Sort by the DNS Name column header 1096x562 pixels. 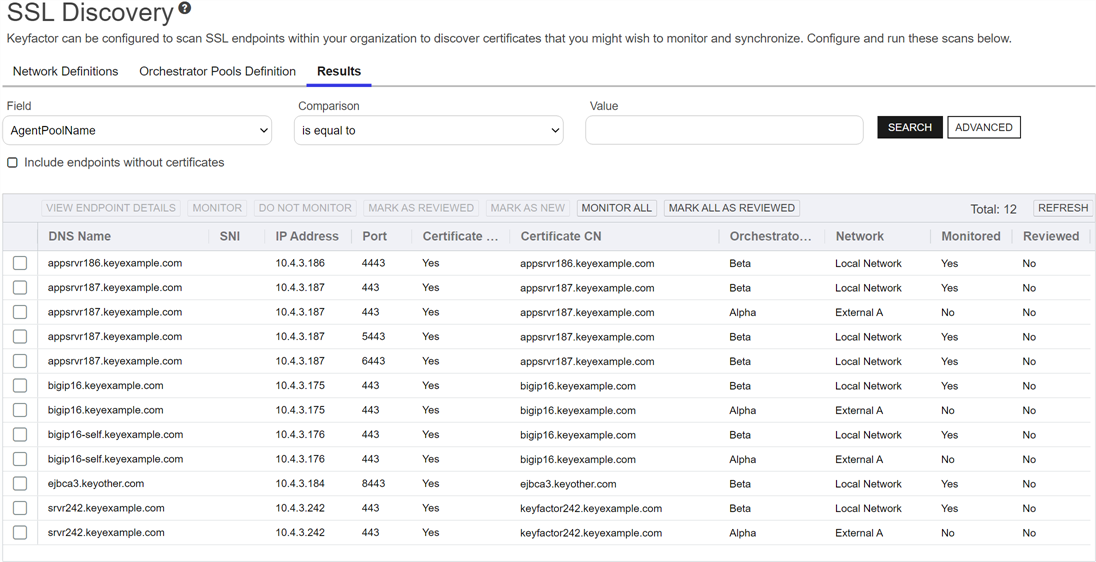(79, 236)
